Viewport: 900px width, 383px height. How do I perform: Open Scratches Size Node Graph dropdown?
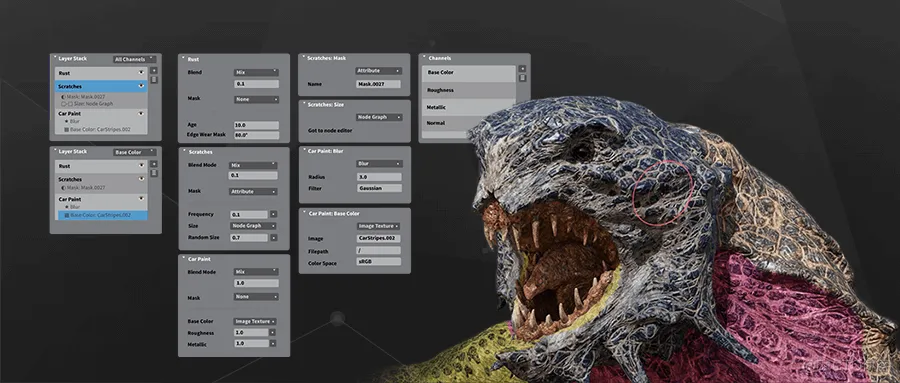(x=253, y=226)
